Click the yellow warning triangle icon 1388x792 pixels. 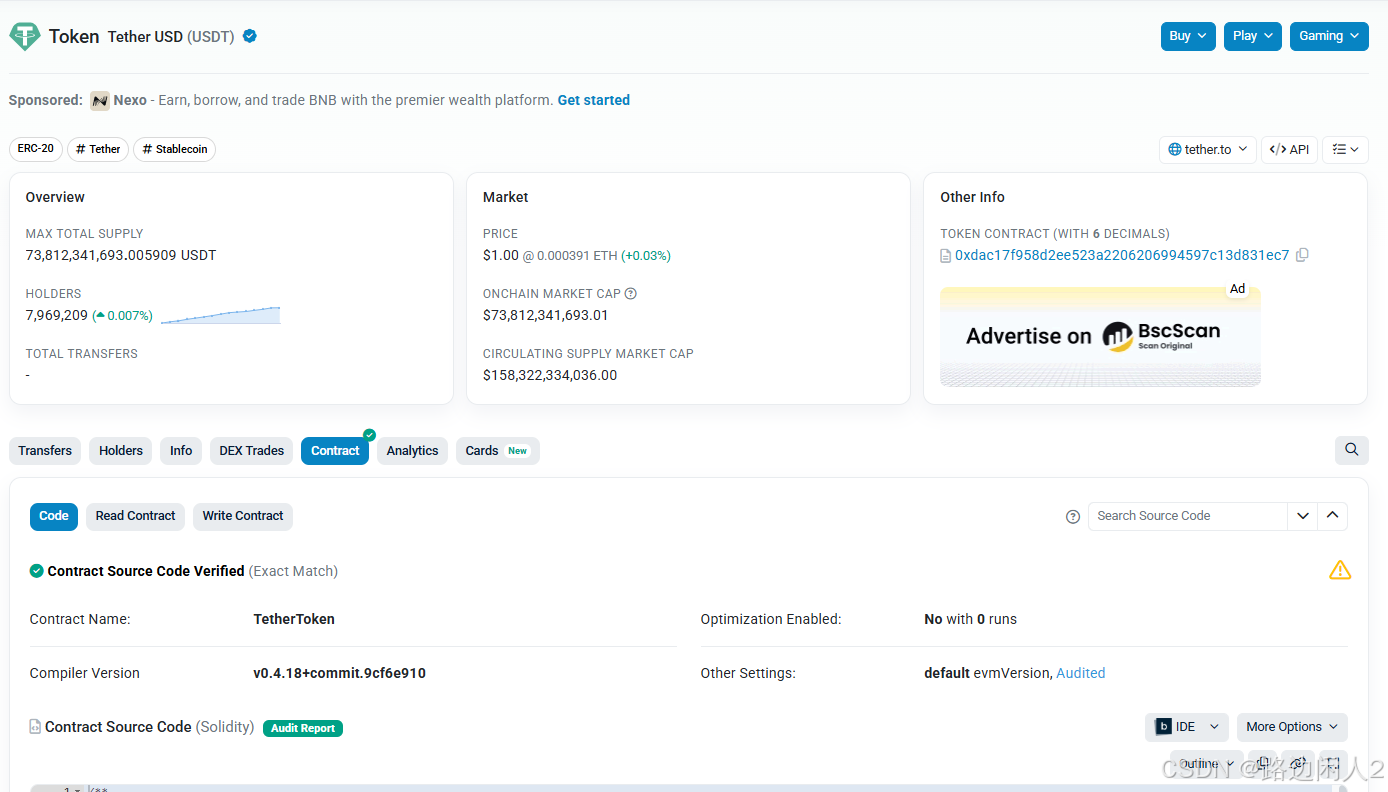click(x=1339, y=570)
